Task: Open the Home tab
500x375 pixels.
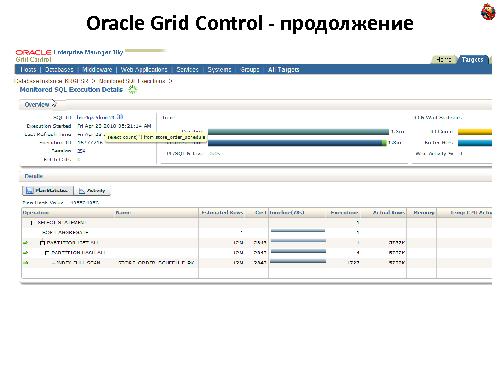Action: 444,60
